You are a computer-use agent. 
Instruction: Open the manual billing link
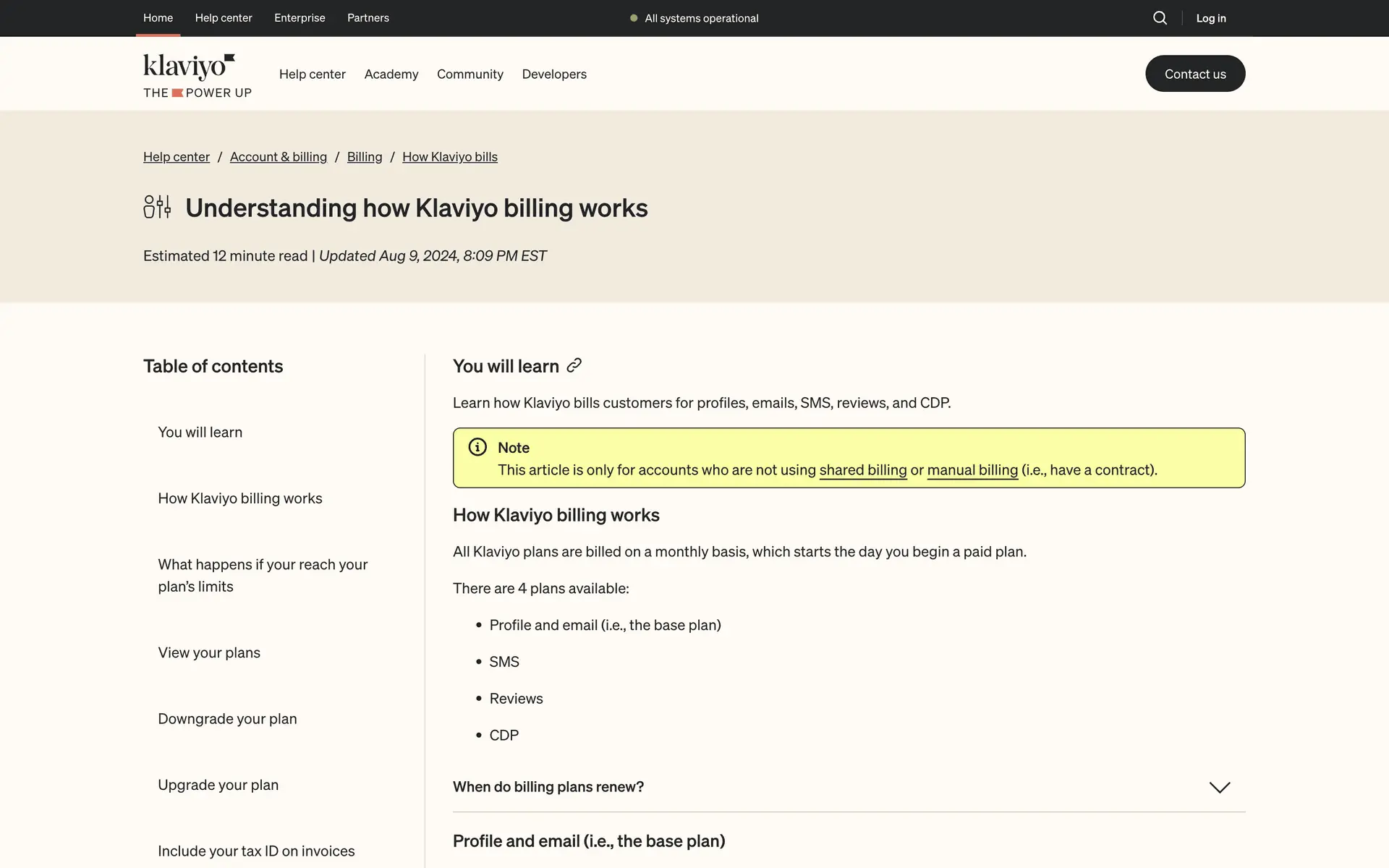point(972,470)
